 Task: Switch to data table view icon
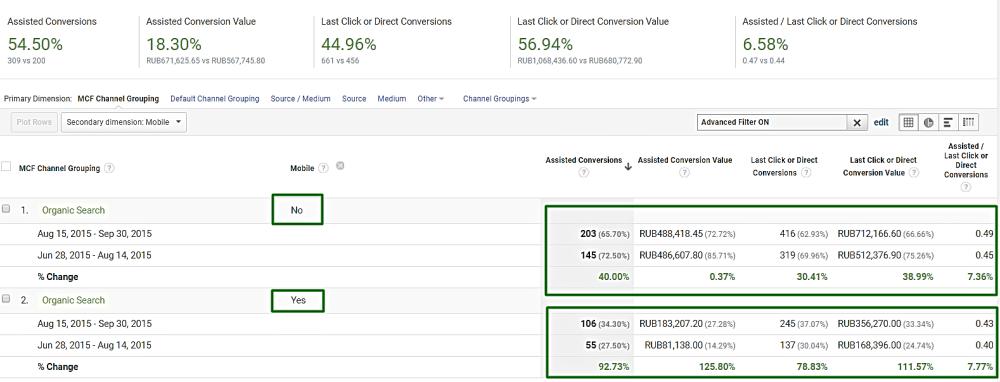[x=909, y=122]
